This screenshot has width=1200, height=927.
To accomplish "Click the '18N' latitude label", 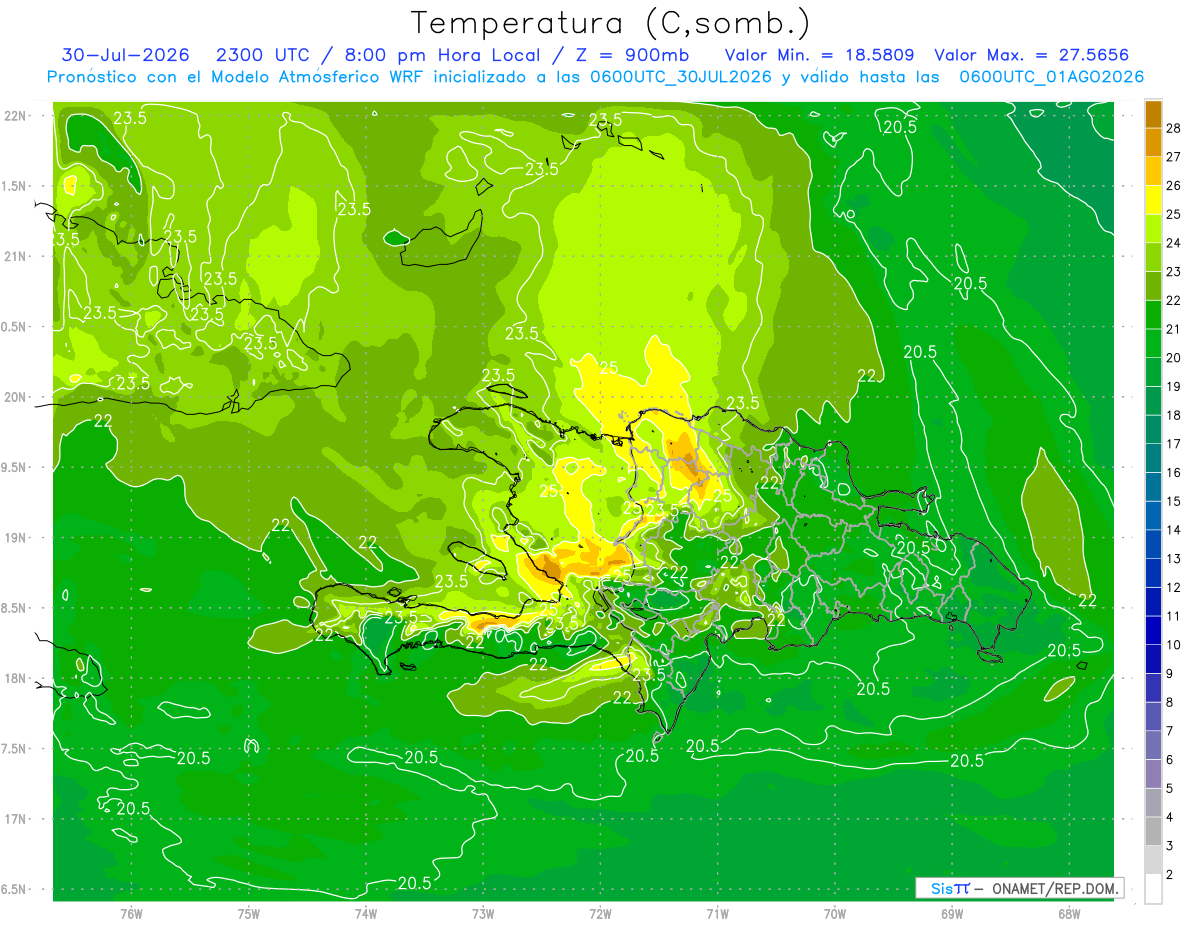I will pos(17,678).
